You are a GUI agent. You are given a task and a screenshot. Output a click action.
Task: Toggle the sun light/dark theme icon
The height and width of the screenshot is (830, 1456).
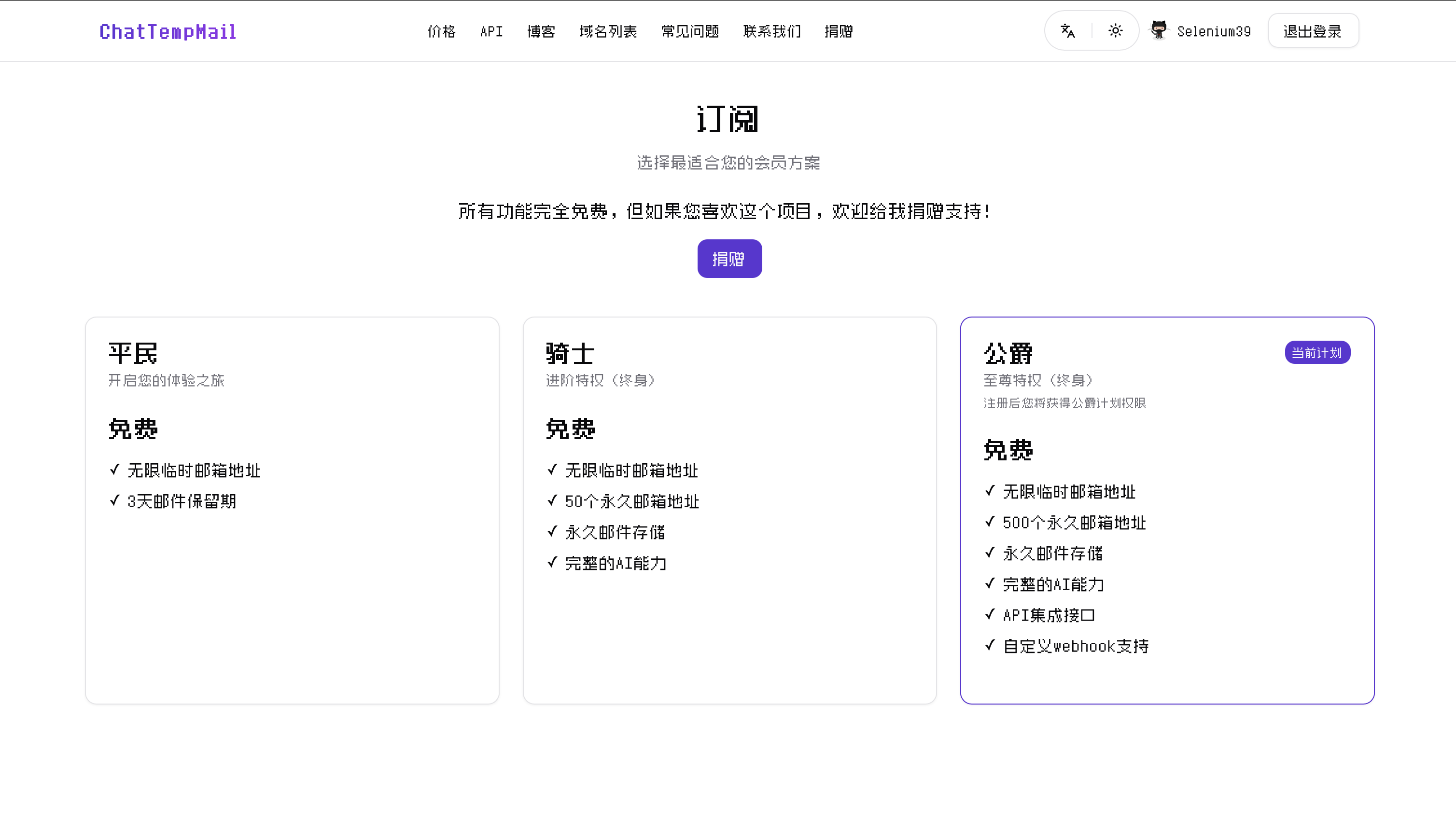[1116, 31]
